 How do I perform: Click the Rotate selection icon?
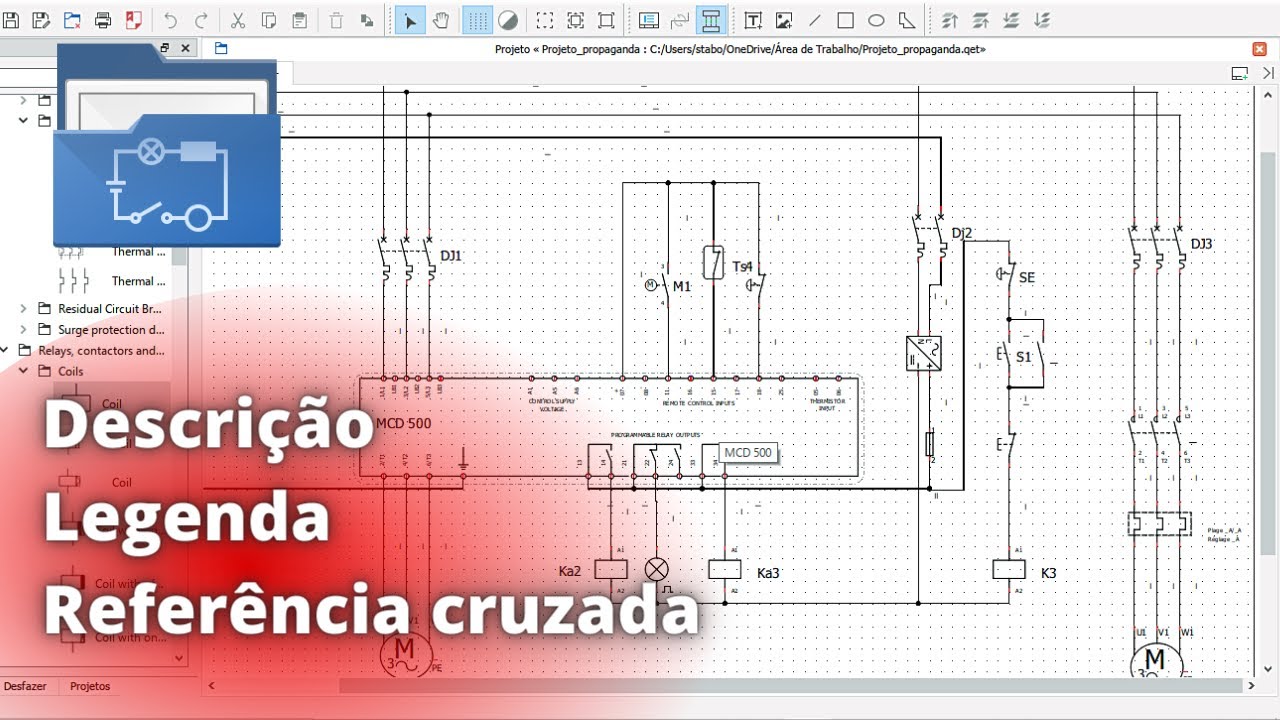point(367,20)
